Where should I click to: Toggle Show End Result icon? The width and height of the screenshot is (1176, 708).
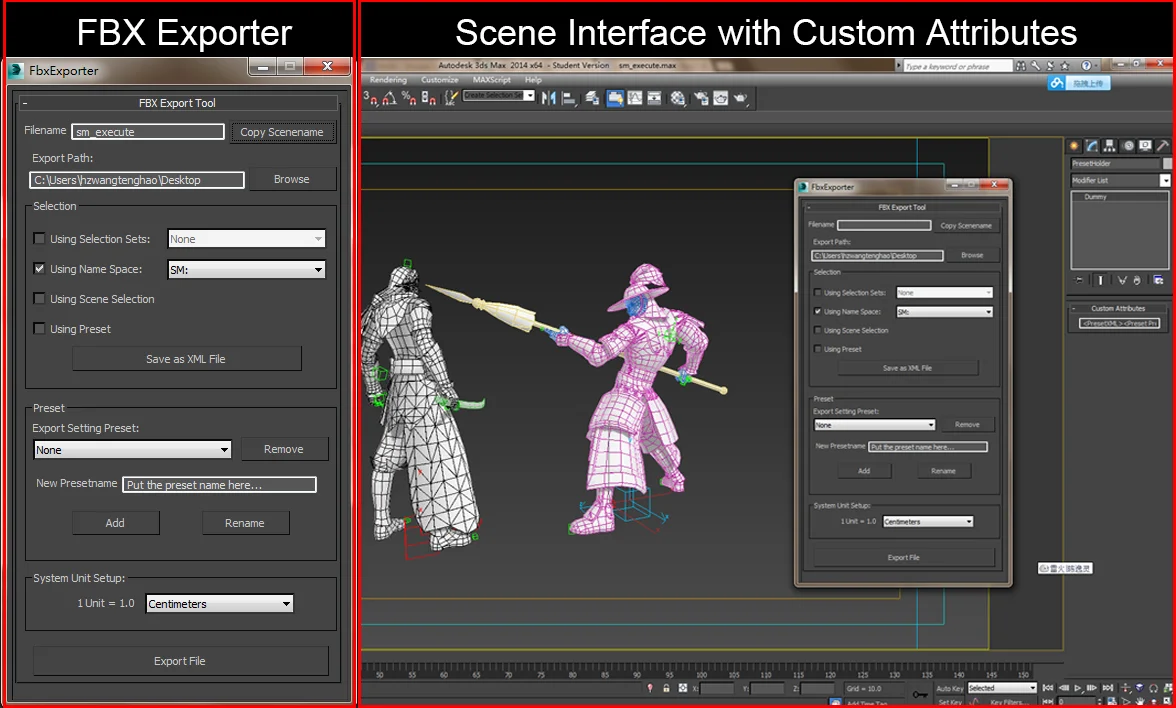tap(1101, 280)
